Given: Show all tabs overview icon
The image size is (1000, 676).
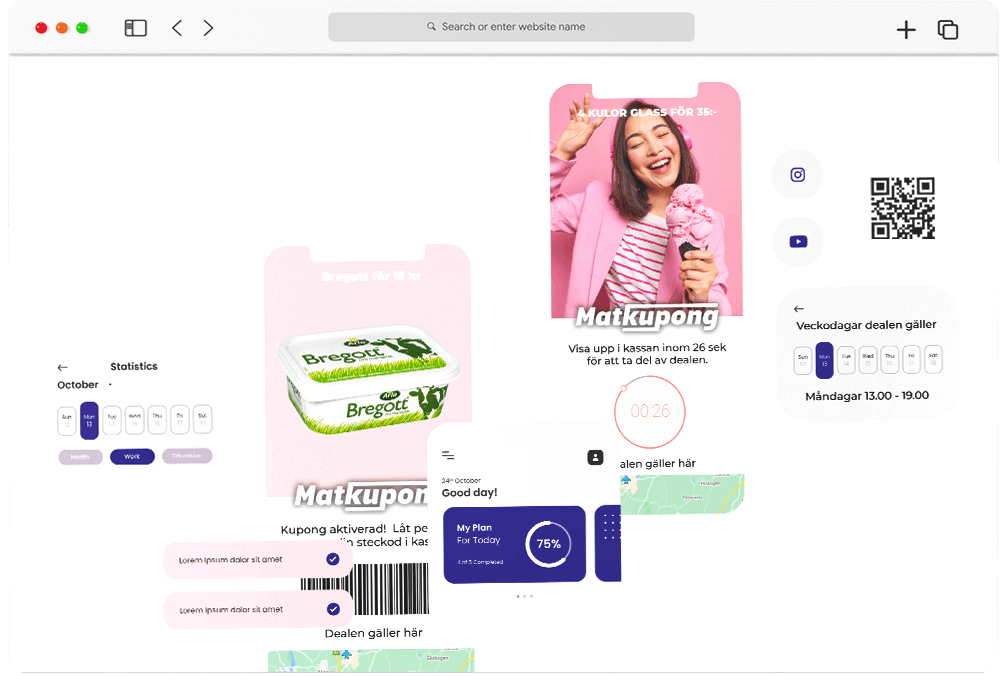Looking at the screenshot, I should coord(948,29).
